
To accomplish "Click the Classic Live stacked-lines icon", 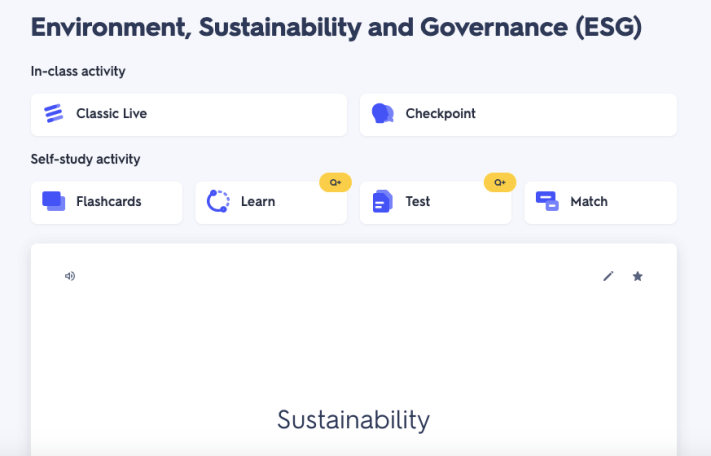I will pos(54,114).
